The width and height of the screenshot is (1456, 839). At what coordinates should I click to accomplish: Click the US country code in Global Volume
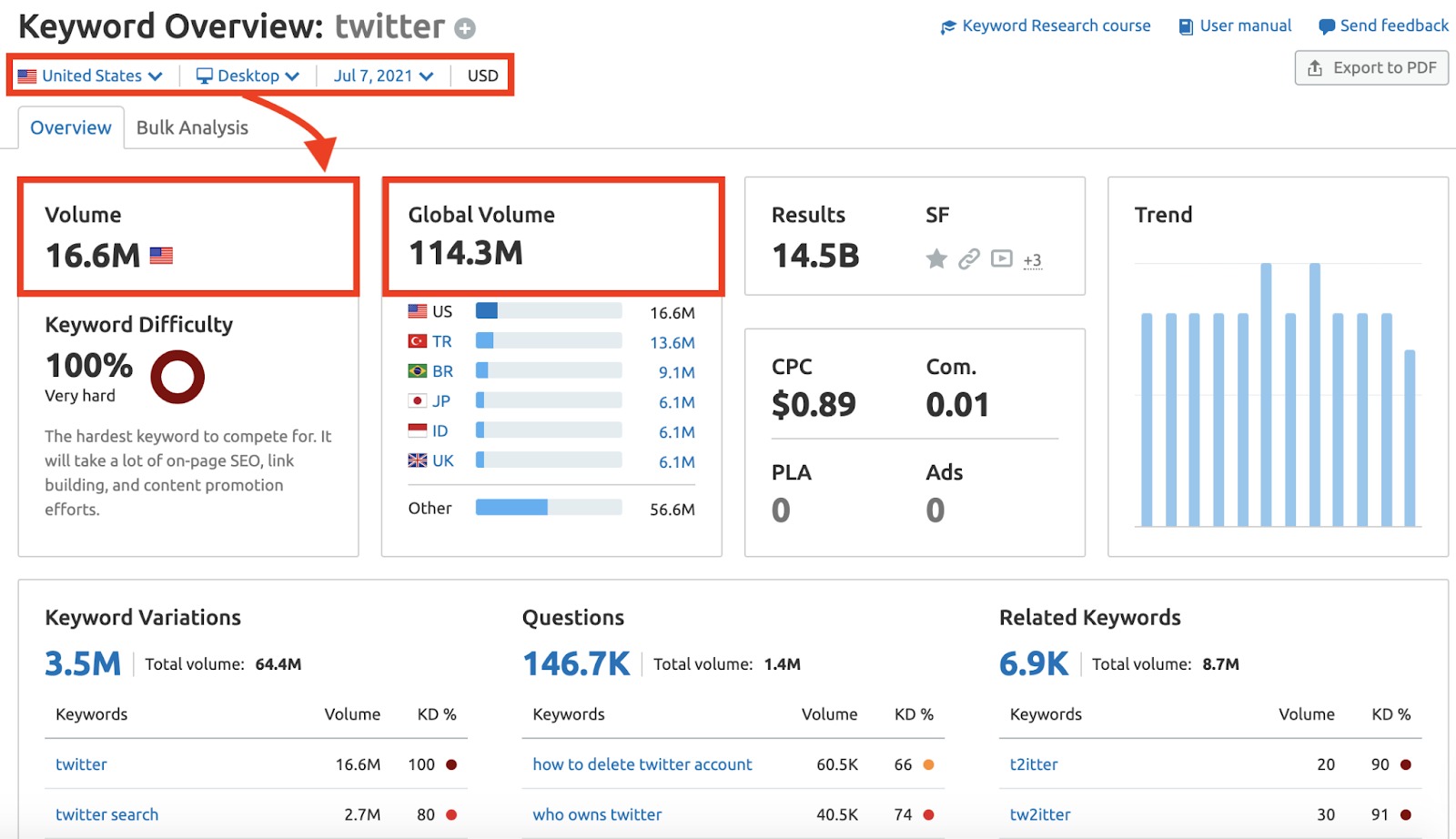click(x=442, y=311)
